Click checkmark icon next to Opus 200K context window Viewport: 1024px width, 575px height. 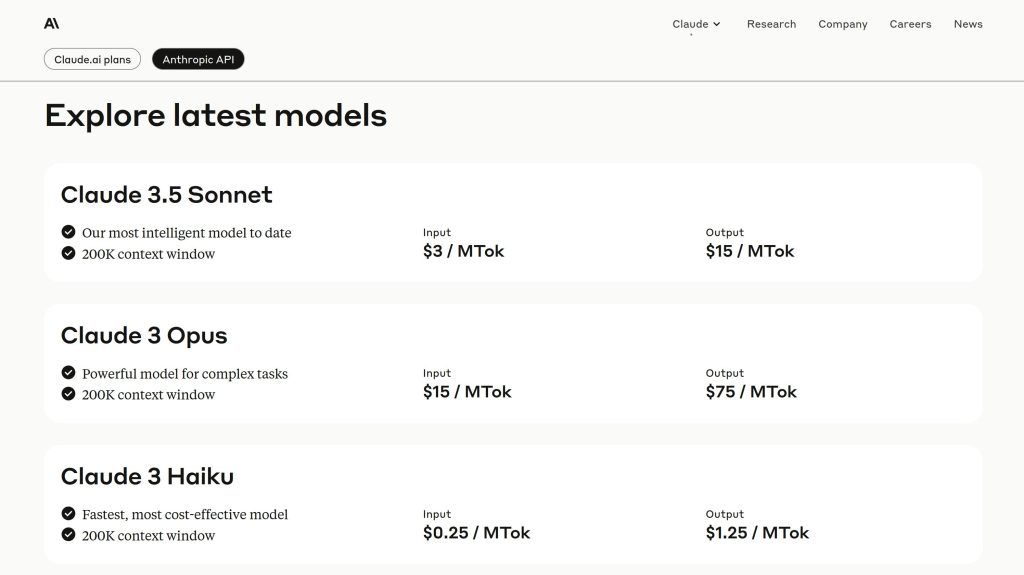(x=68, y=394)
